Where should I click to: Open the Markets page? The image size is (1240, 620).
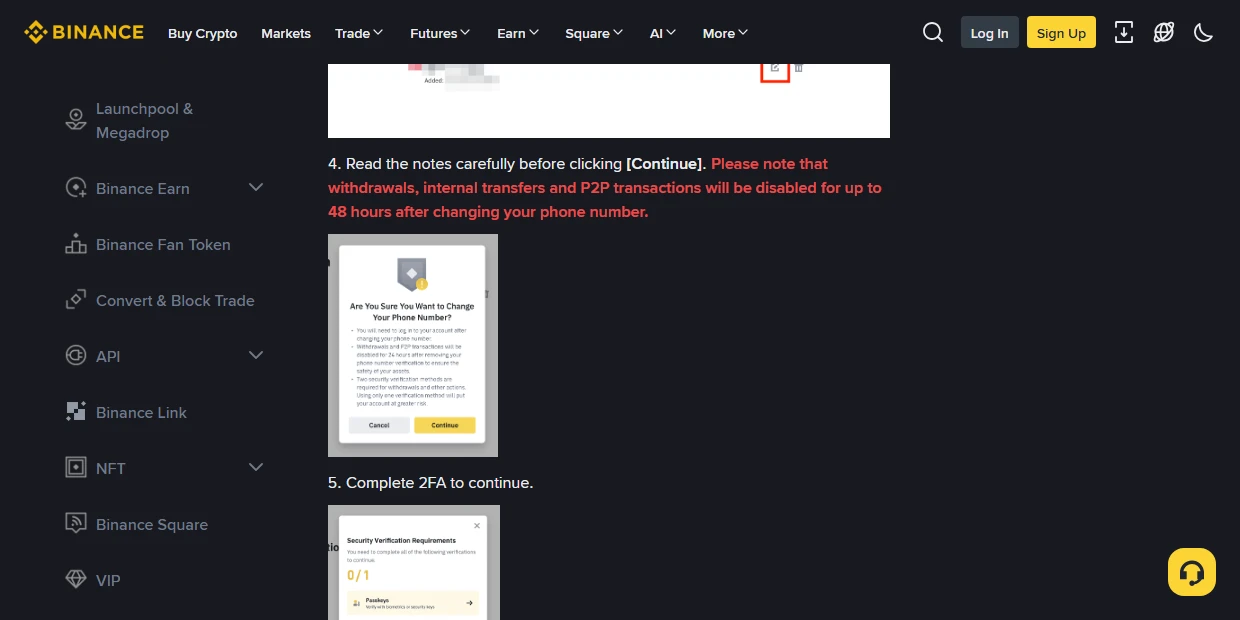[x=286, y=33]
